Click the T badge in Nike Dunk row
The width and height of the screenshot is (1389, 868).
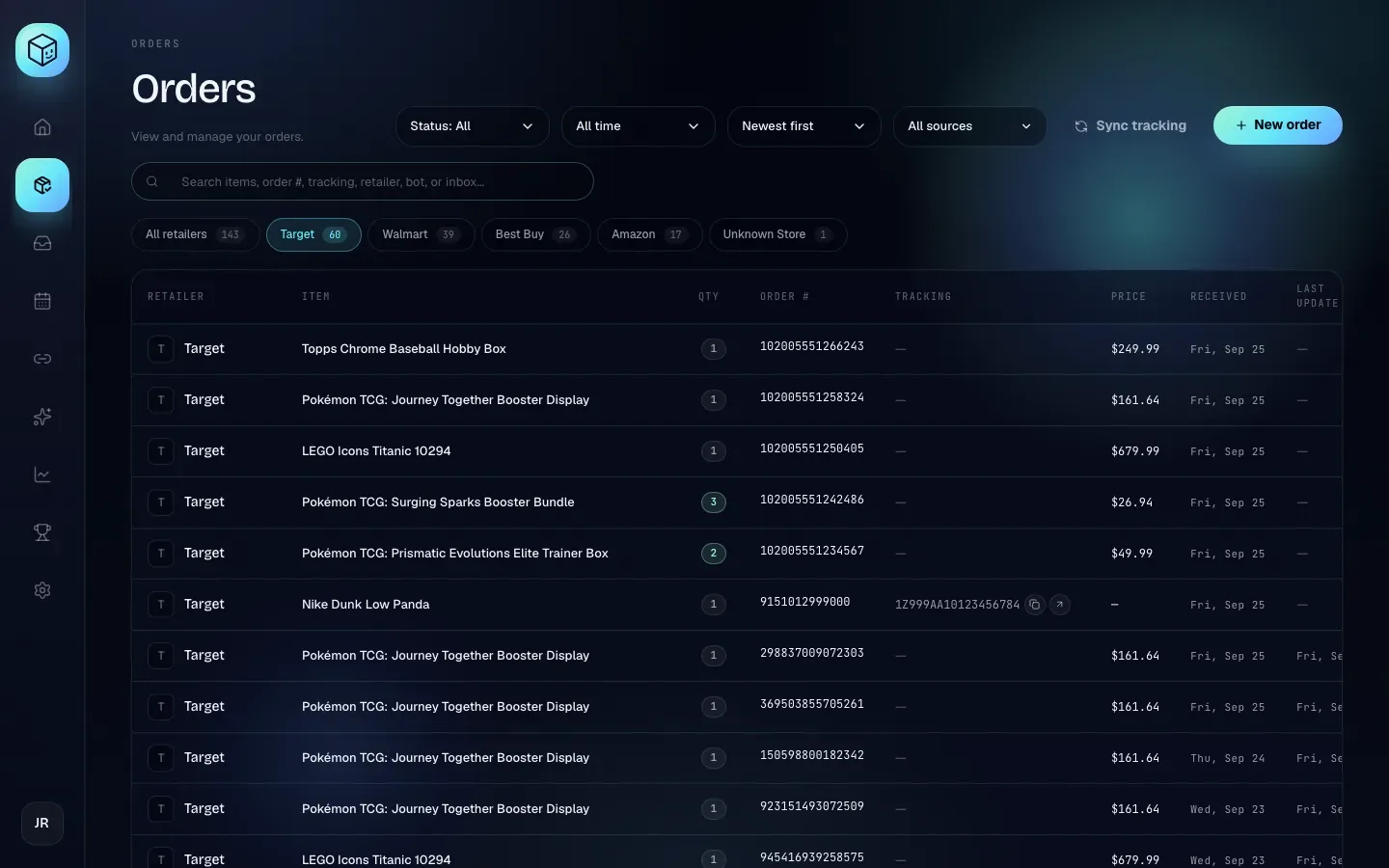161,605
